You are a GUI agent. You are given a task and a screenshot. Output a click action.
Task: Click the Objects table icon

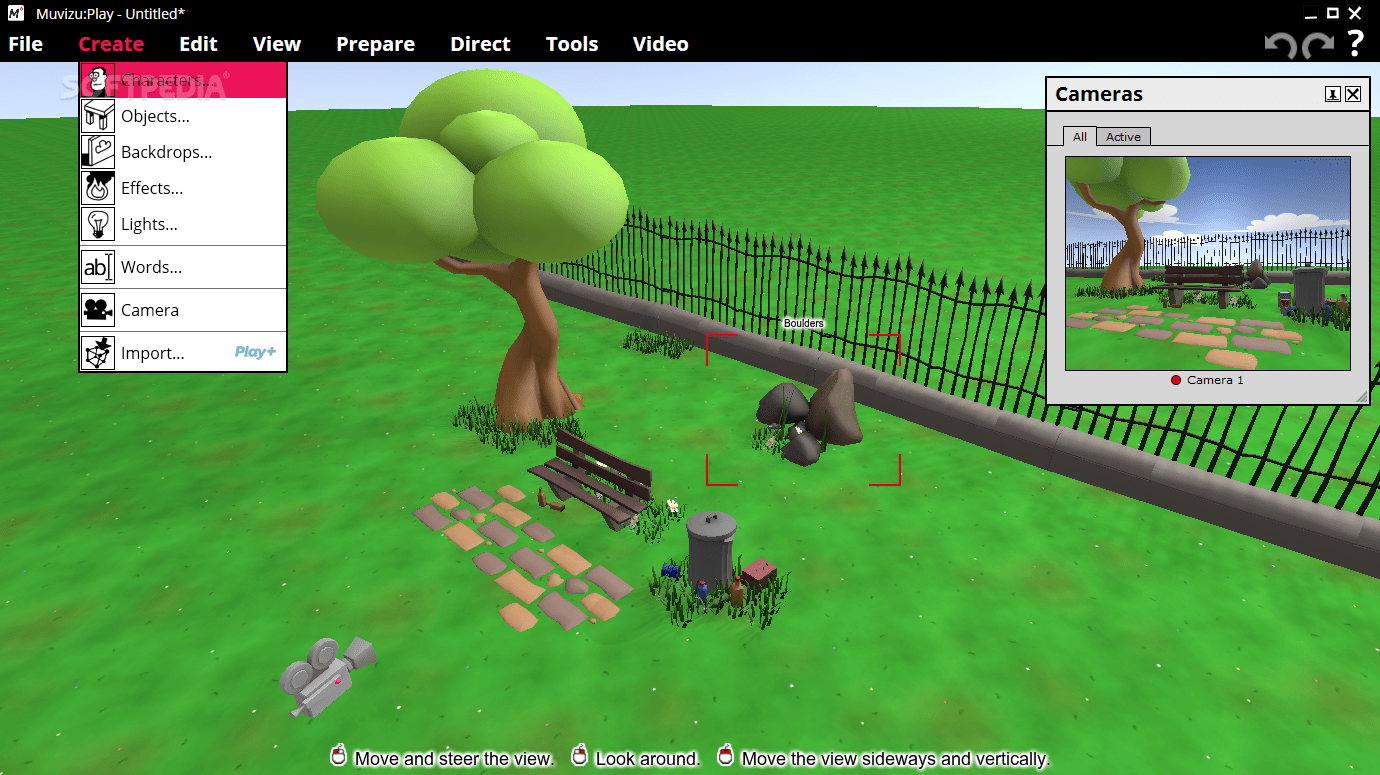(x=98, y=116)
